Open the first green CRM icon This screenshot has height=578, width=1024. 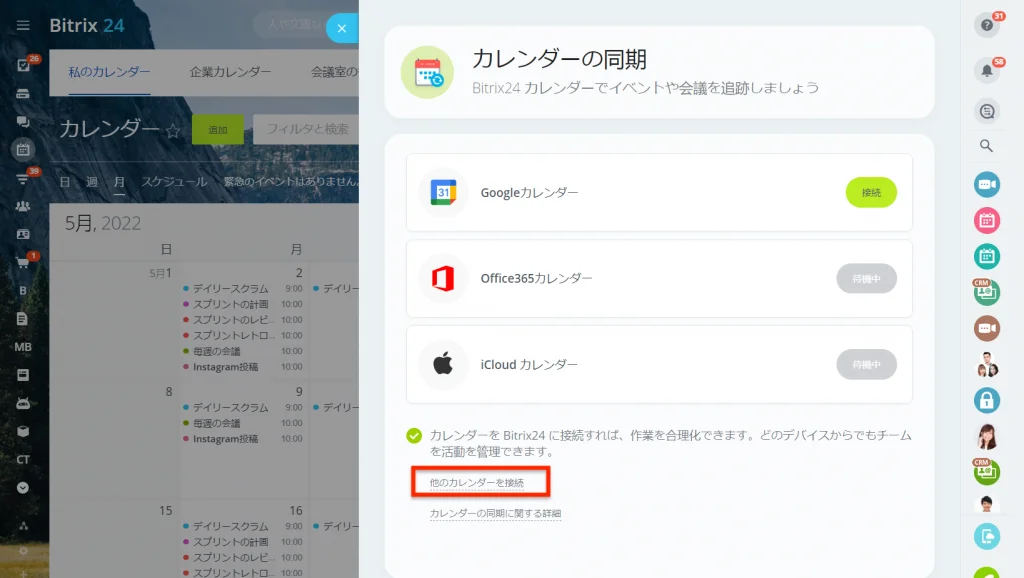tap(987, 293)
